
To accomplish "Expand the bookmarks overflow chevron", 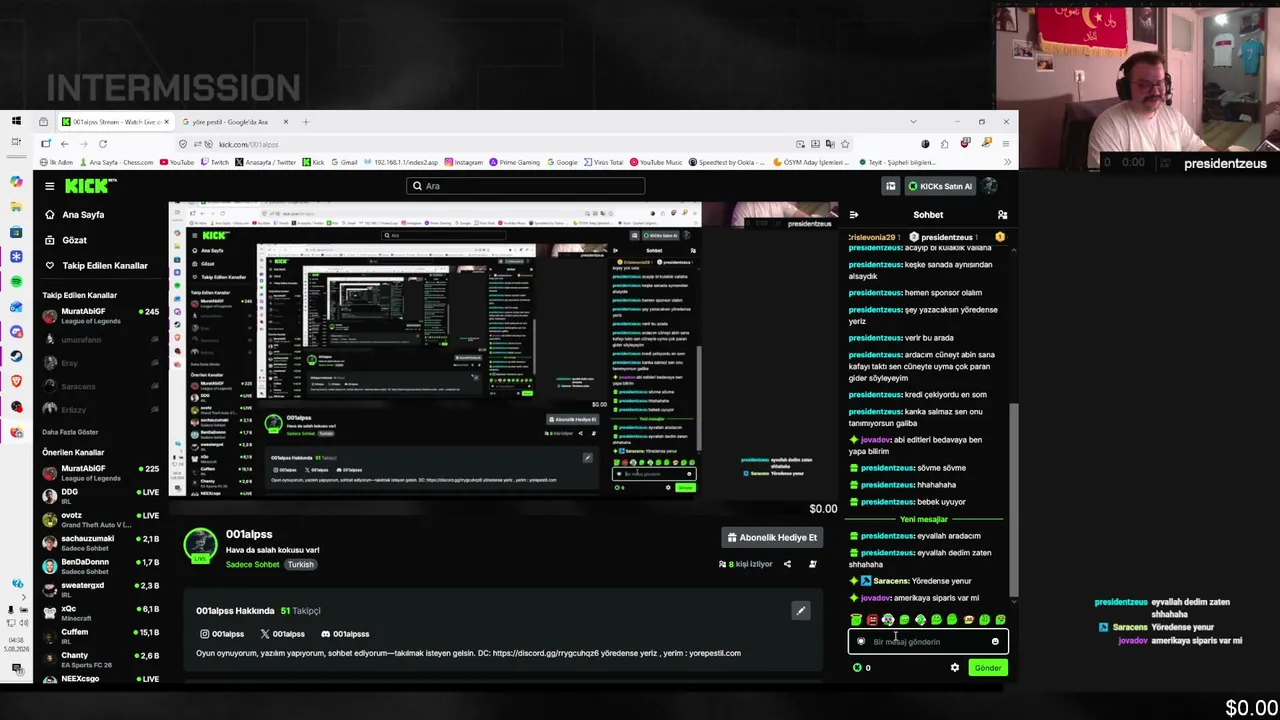I will coord(1007,162).
